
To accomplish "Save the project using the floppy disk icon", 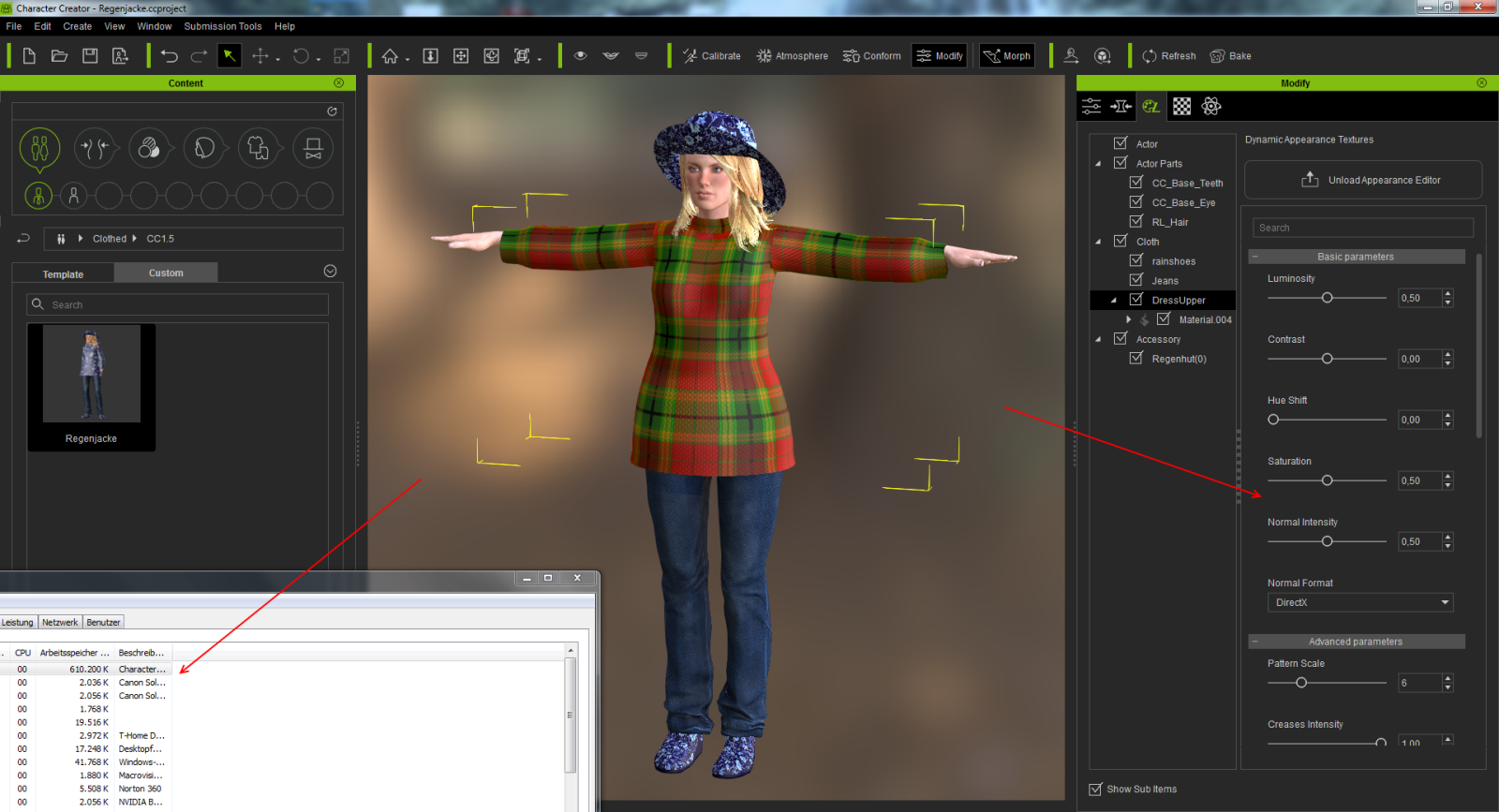I will tap(90, 56).
